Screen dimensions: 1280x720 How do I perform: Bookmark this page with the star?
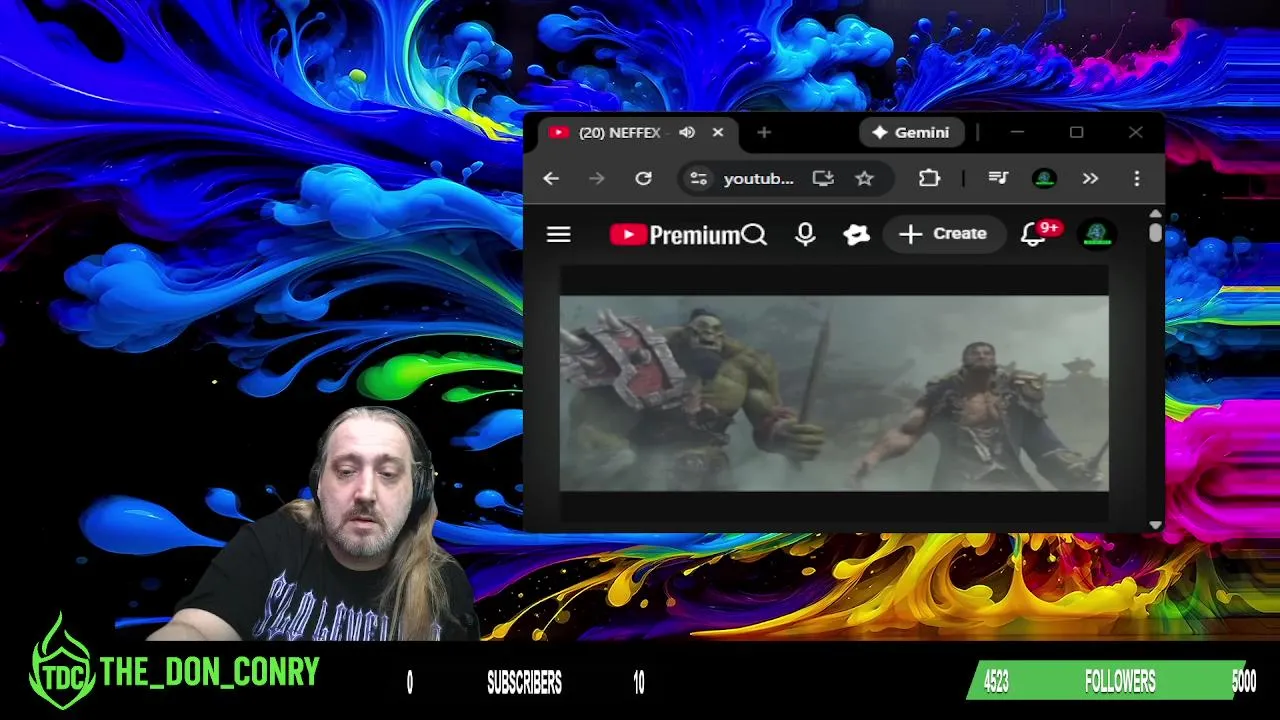(865, 178)
